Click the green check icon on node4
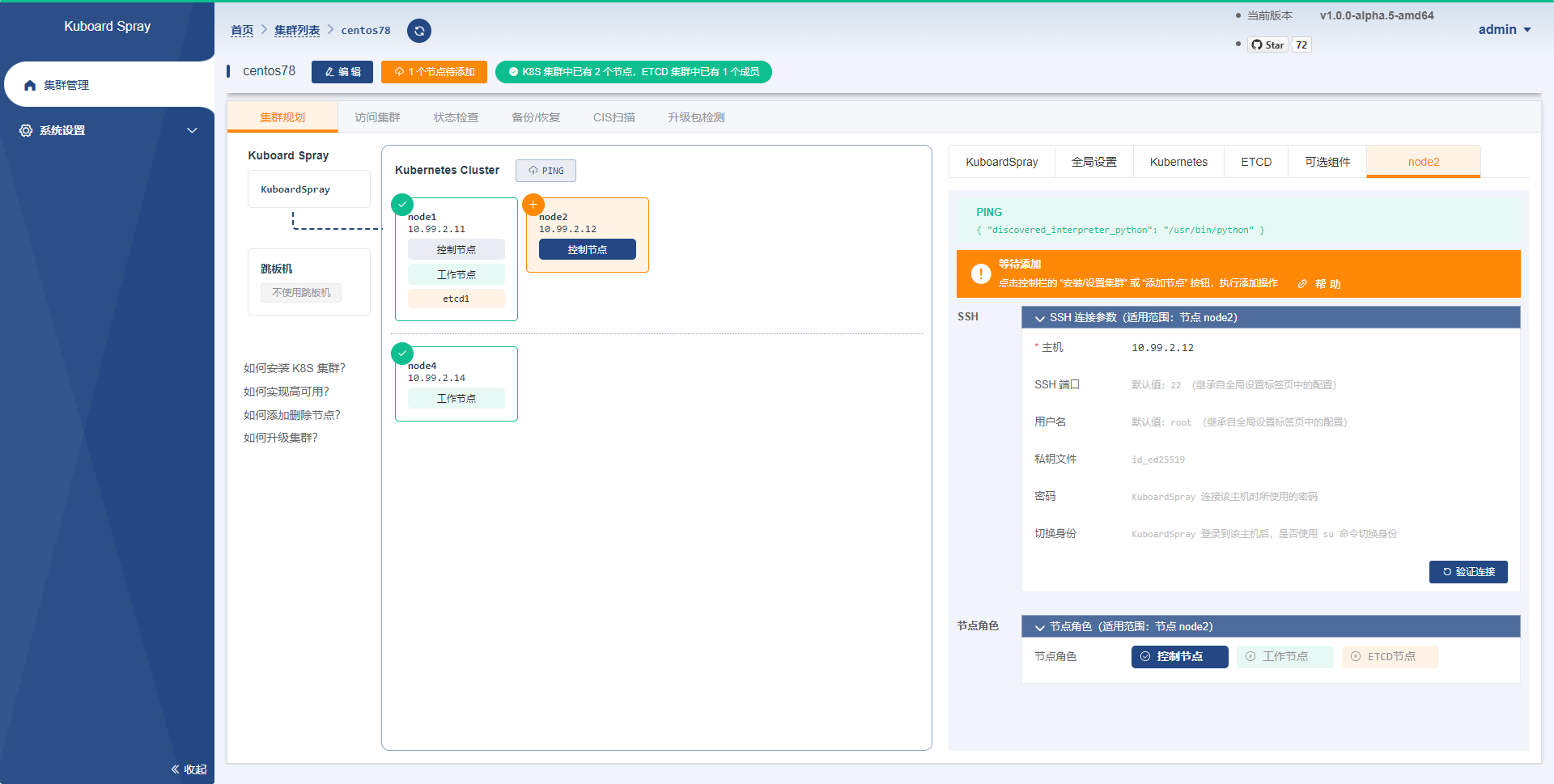 click(402, 354)
